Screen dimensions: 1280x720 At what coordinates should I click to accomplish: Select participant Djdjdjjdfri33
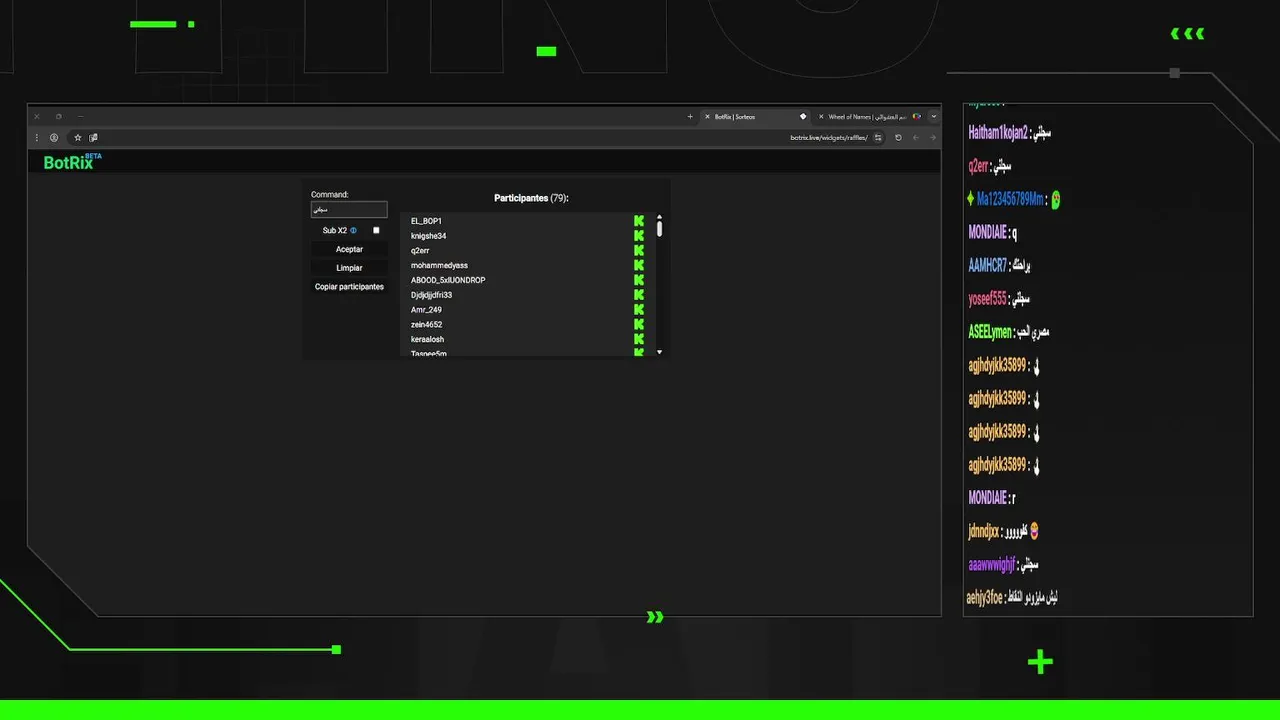(431, 295)
